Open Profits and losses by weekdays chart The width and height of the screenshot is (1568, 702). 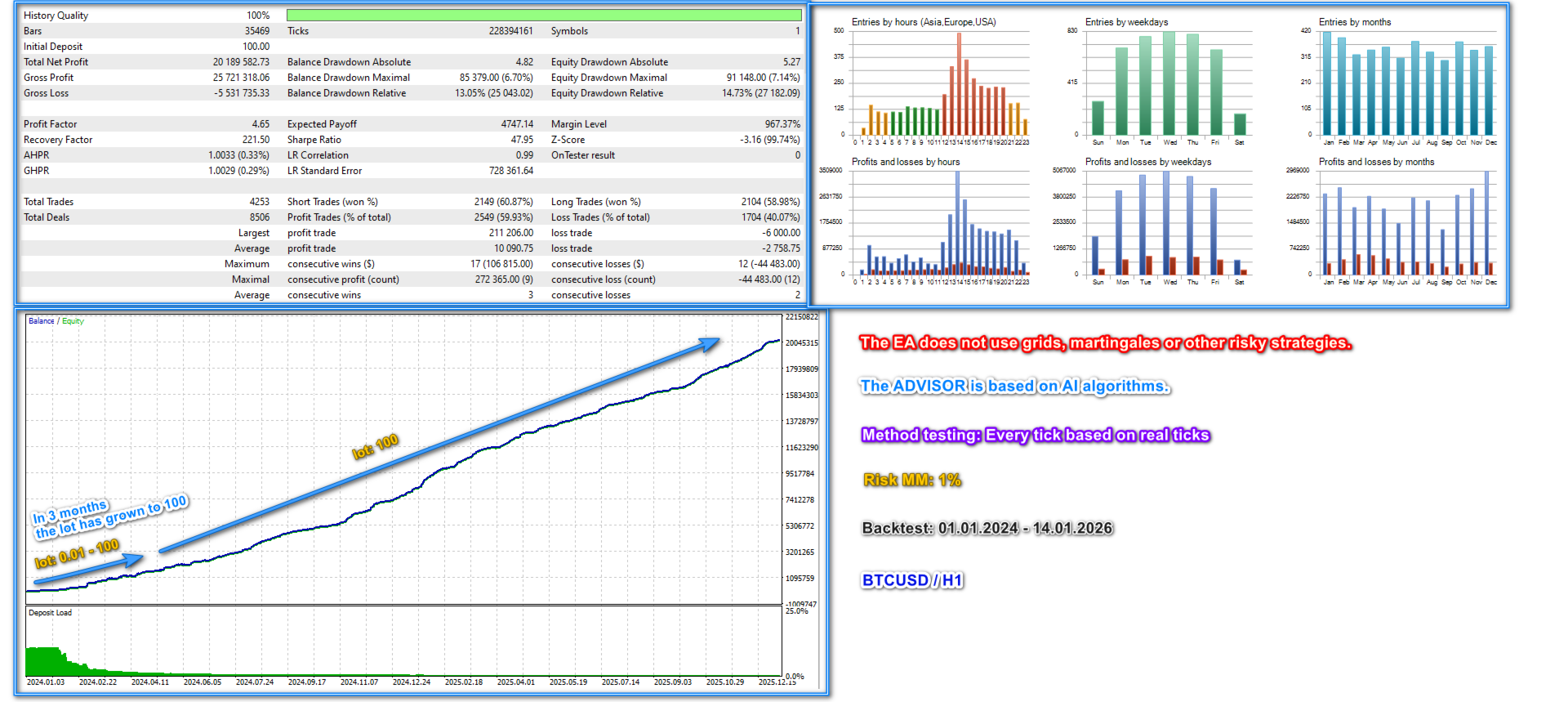pos(1166,222)
